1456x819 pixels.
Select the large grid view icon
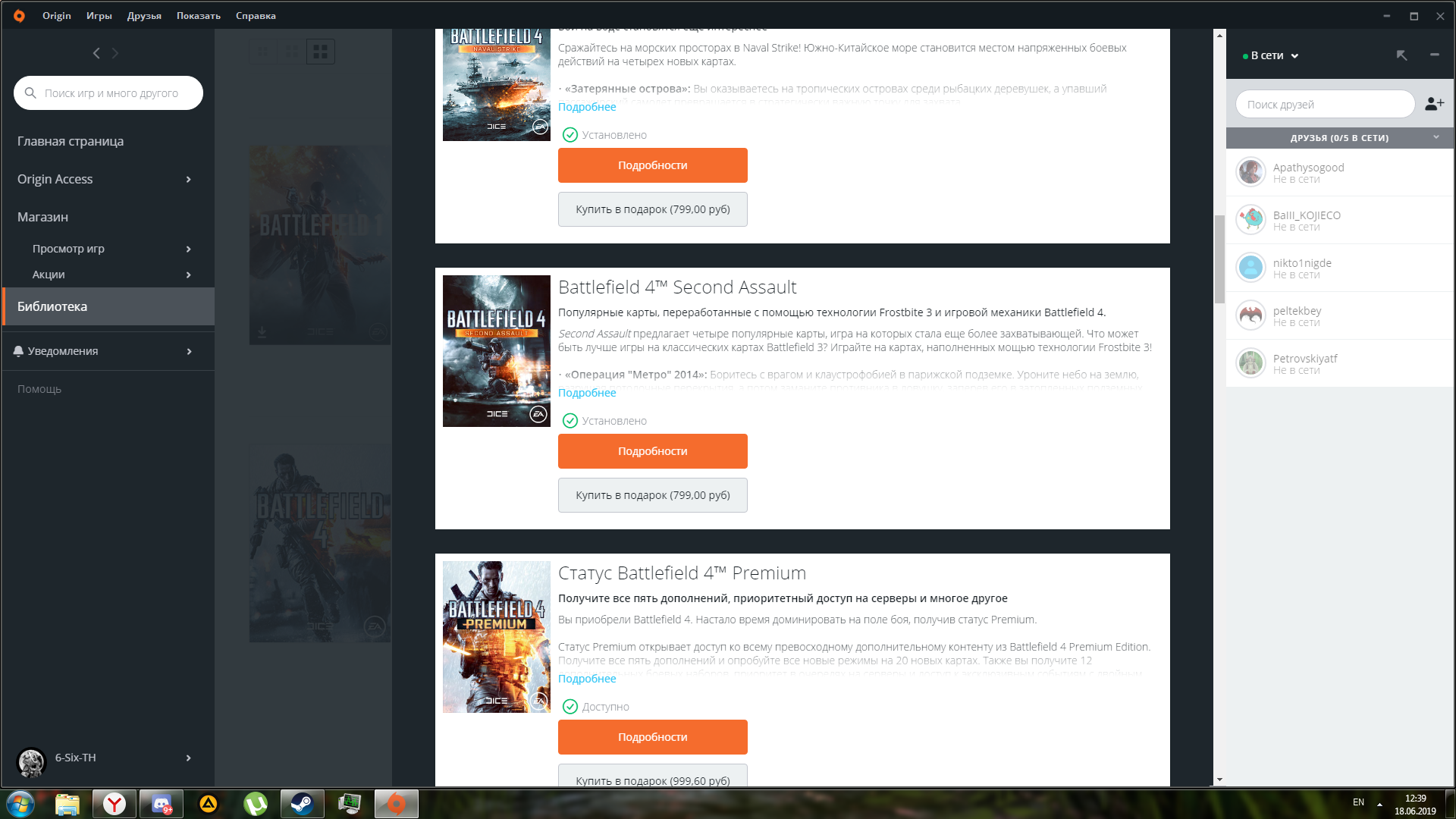(x=320, y=52)
